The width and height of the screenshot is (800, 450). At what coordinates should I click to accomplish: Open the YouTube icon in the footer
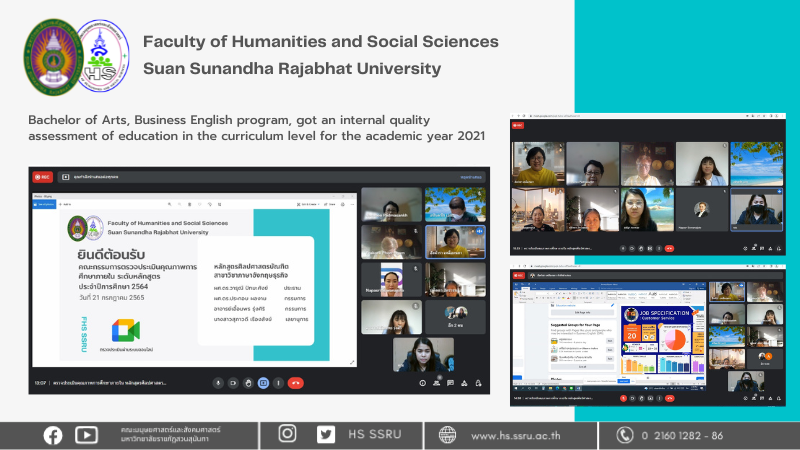pyautogui.click(x=86, y=434)
